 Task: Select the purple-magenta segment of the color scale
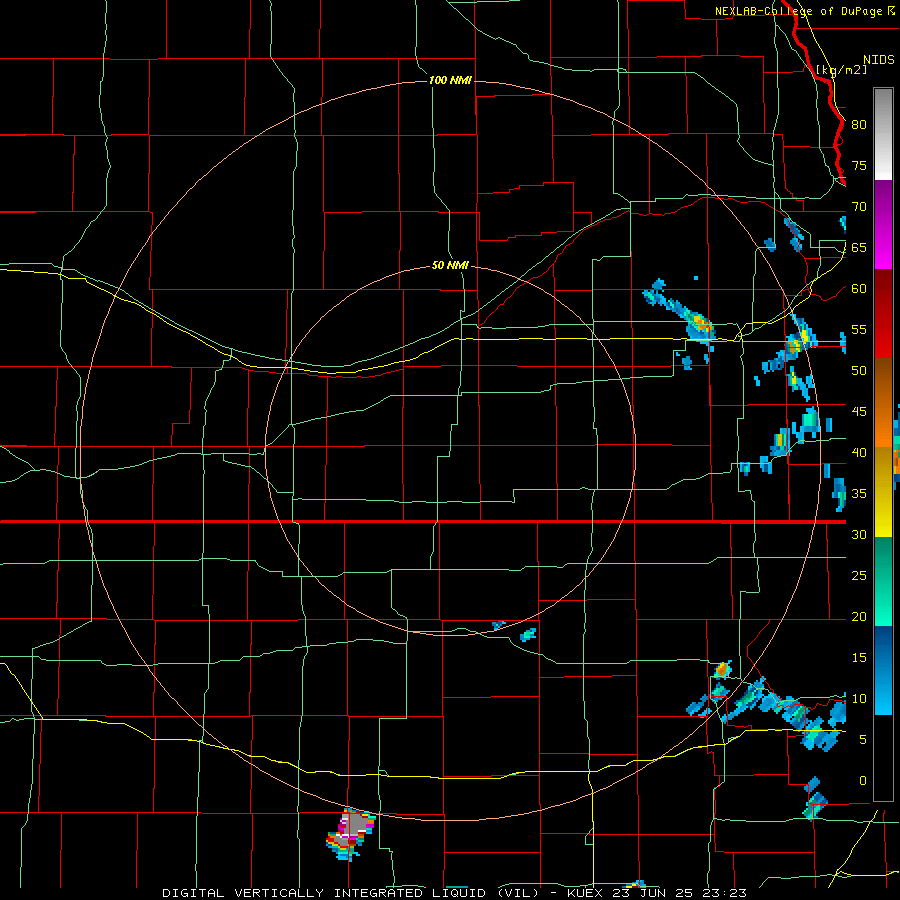click(883, 225)
